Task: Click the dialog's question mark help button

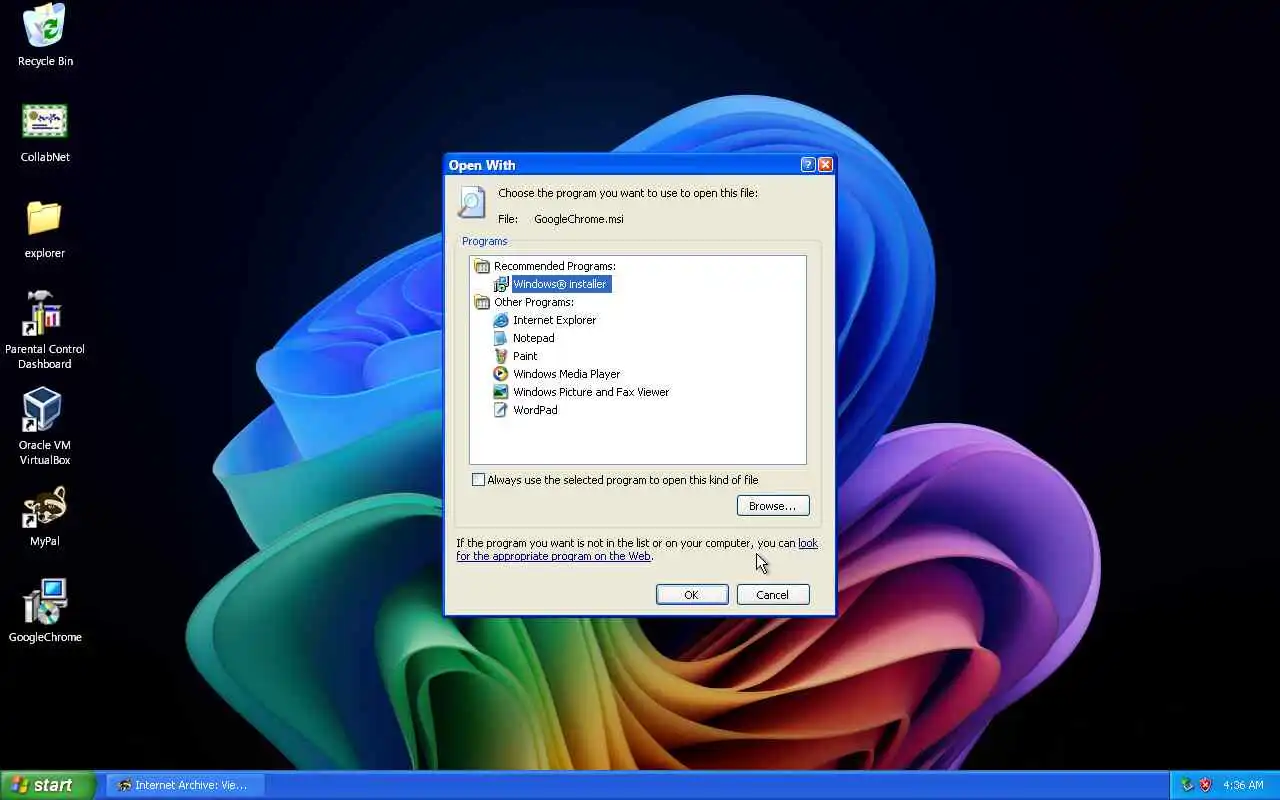Action: click(808, 165)
